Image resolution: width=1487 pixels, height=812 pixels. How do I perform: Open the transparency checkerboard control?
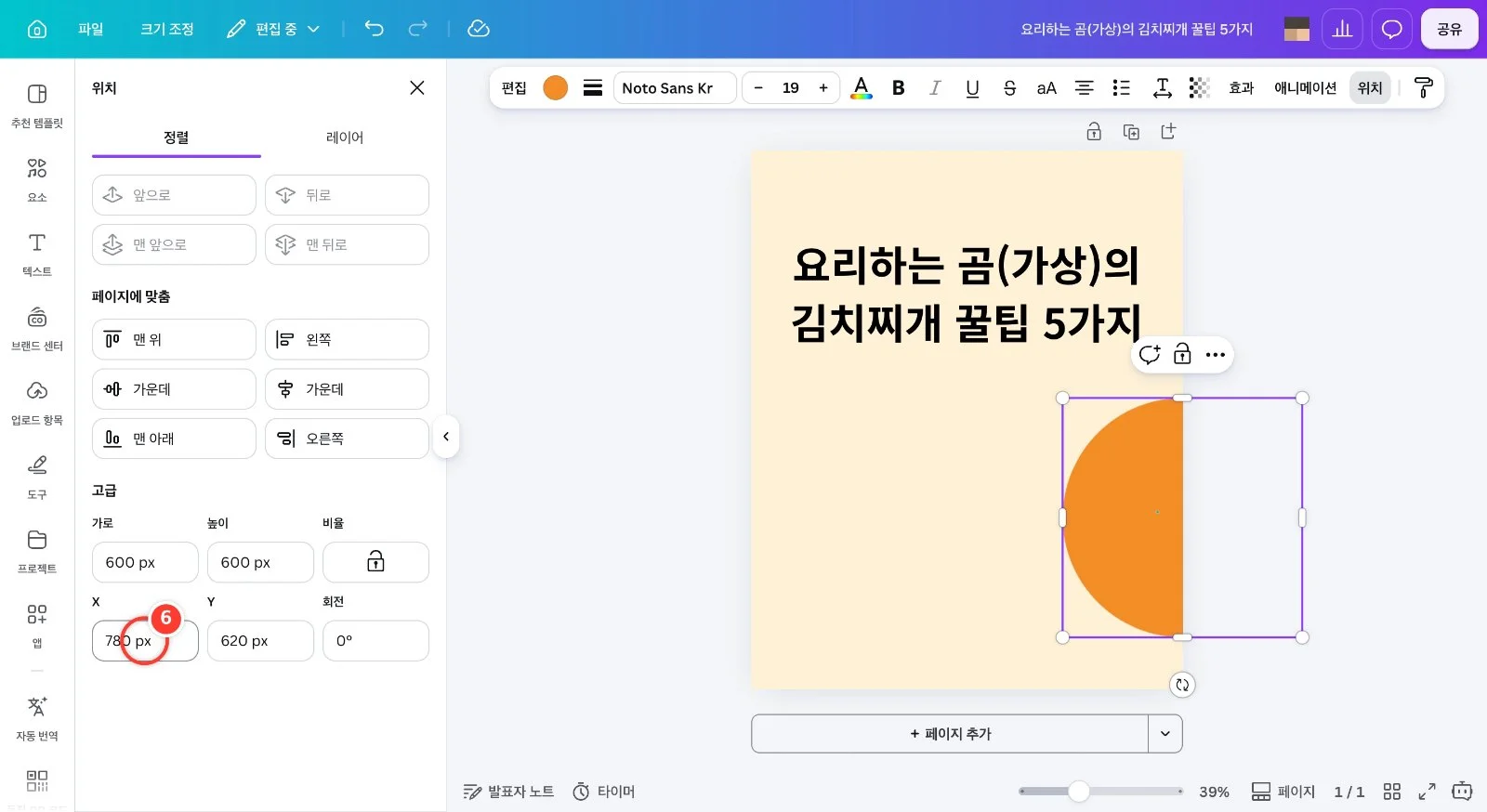point(1200,88)
